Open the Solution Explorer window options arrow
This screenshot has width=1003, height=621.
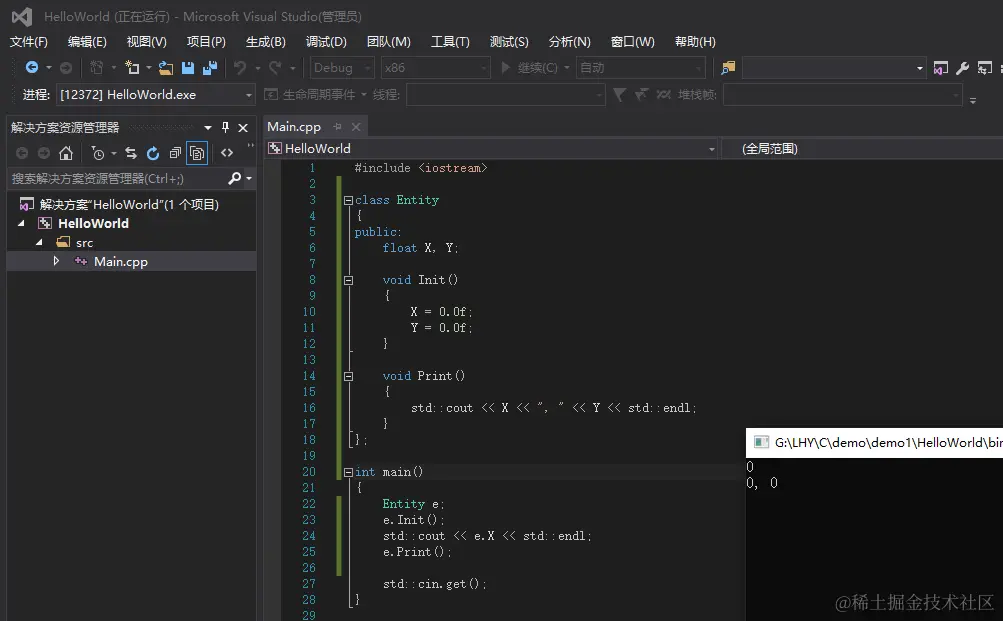point(207,127)
